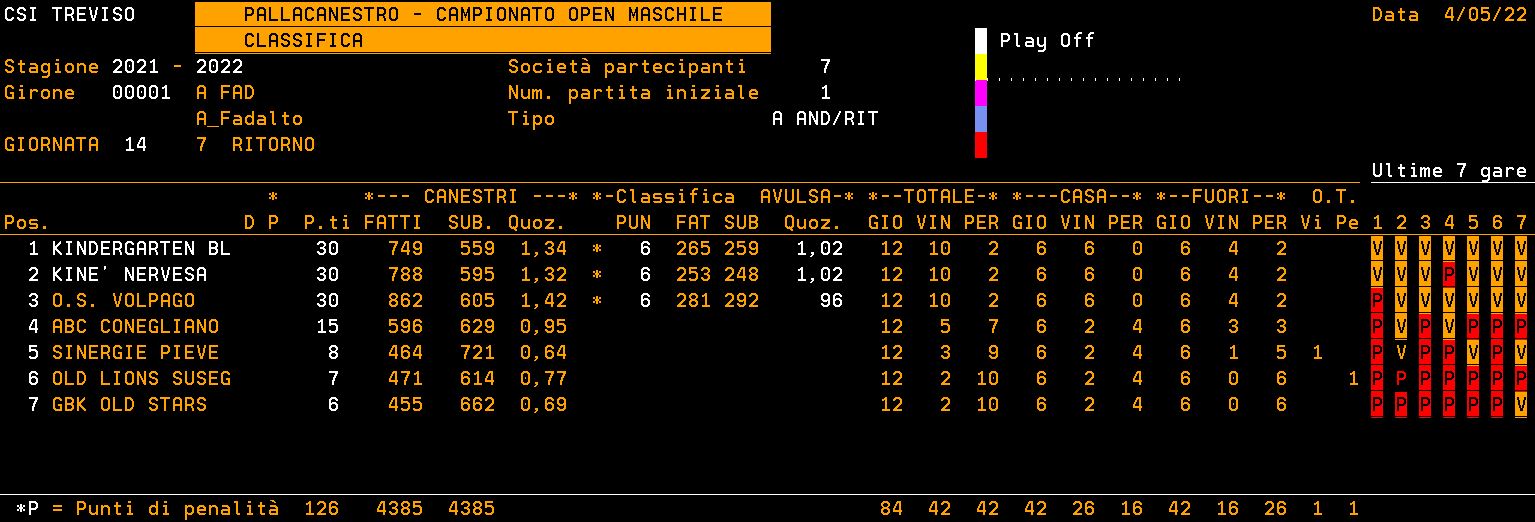Open the CLASSIFICA header bar
This screenshot has height=522, width=1535.
[482, 41]
